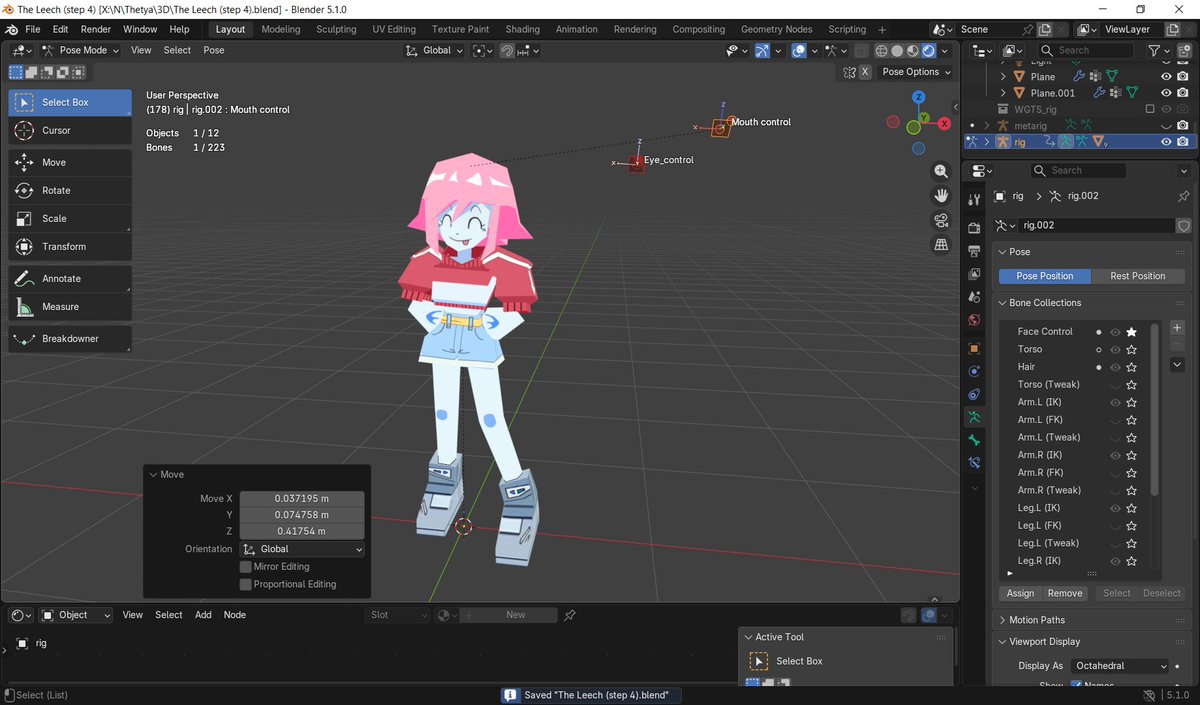Image resolution: width=1200 pixels, height=705 pixels.
Task: Open the Pose menu in viewport header
Action: coord(214,50)
